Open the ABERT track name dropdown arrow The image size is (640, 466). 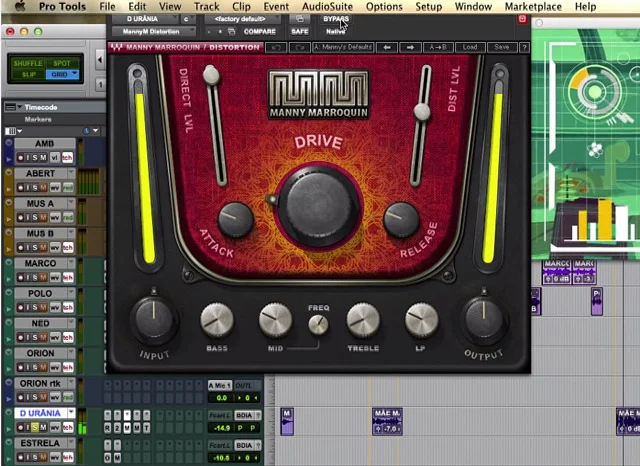tap(71, 173)
